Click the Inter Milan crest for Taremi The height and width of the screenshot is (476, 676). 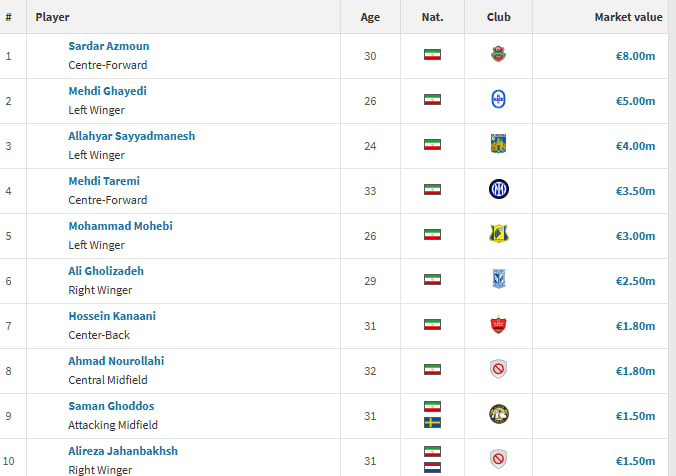coord(499,189)
